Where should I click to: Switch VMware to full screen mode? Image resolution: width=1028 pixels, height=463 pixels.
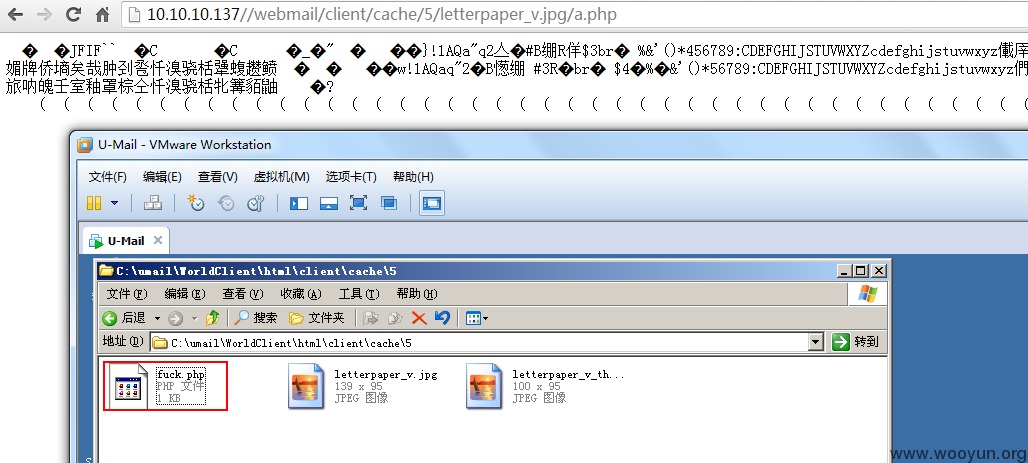click(x=358, y=203)
